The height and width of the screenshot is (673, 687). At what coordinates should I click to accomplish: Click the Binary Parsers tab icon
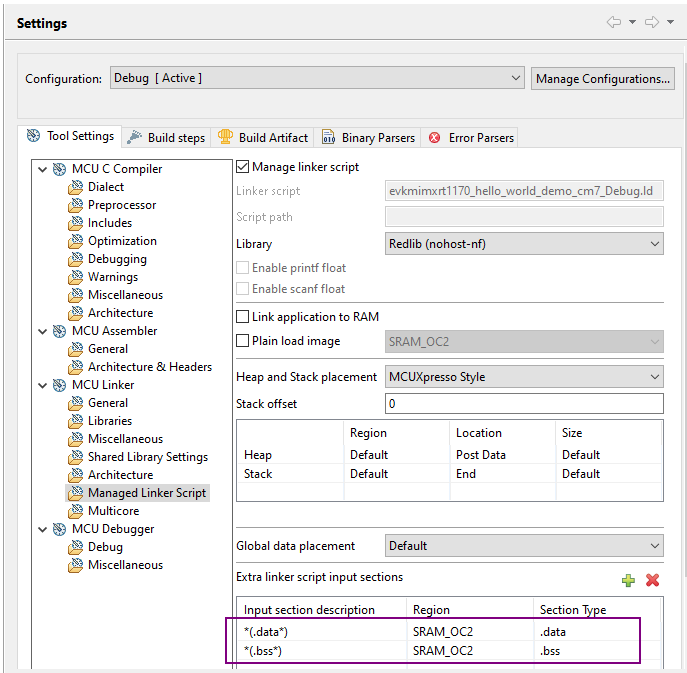(x=329, y=137)
